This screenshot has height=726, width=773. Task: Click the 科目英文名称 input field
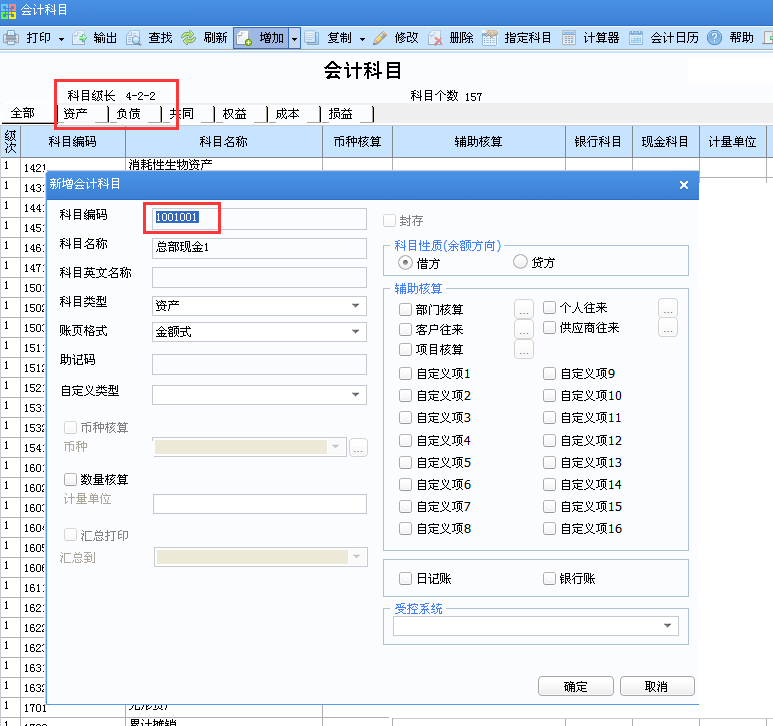pos(259,277)
